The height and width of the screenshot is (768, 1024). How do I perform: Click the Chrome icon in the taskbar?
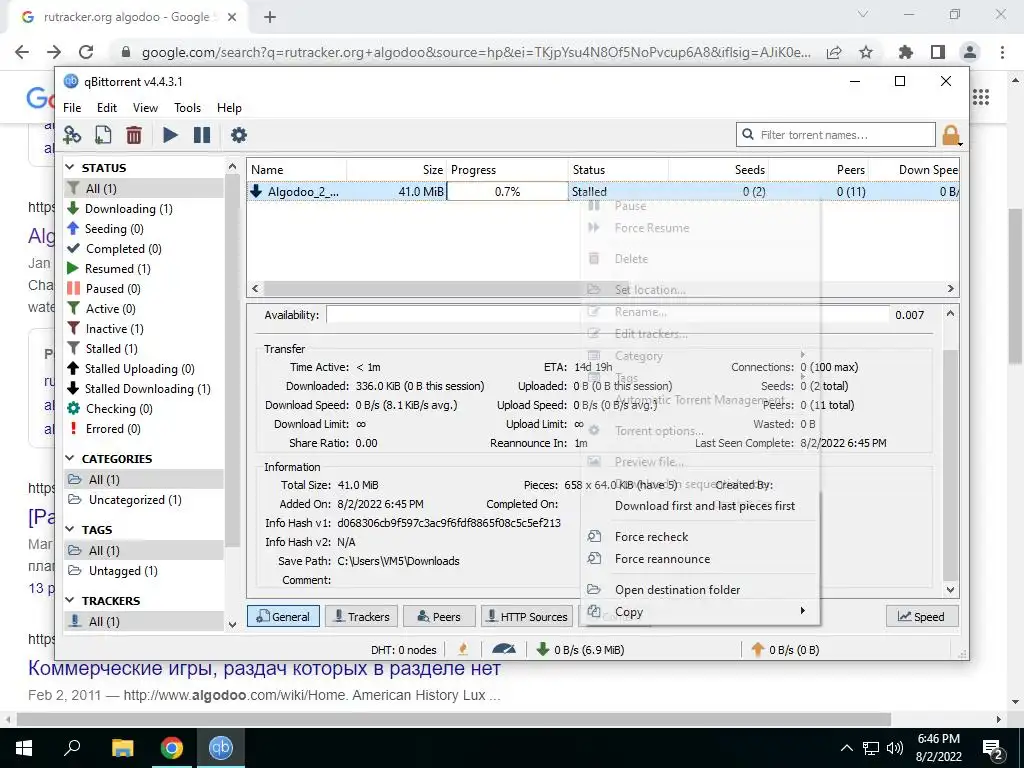tap(172, 748)
